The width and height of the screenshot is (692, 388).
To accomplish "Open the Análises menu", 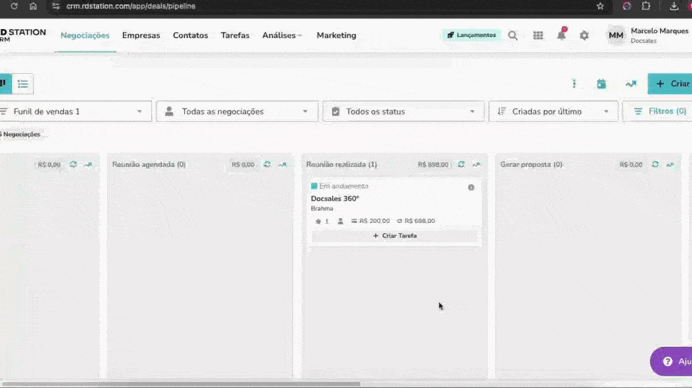I will point(282,35).
